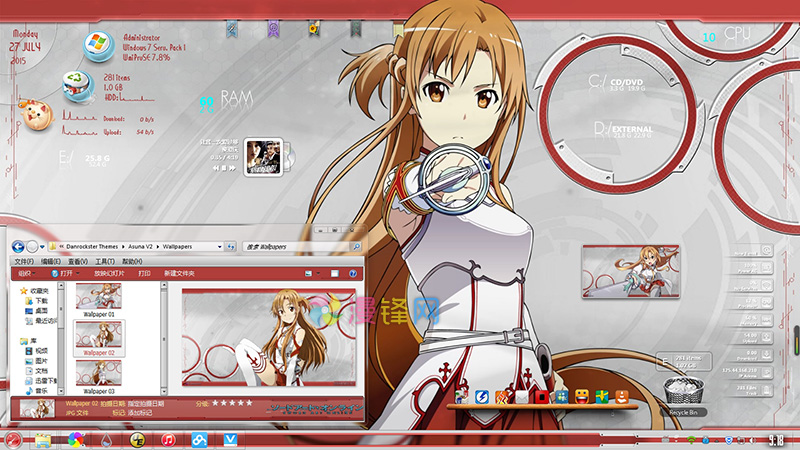The image size is (800, 450).
Task: Expand the 组织 dropdown in Explorer toolbar
Action: click(27, 273)
